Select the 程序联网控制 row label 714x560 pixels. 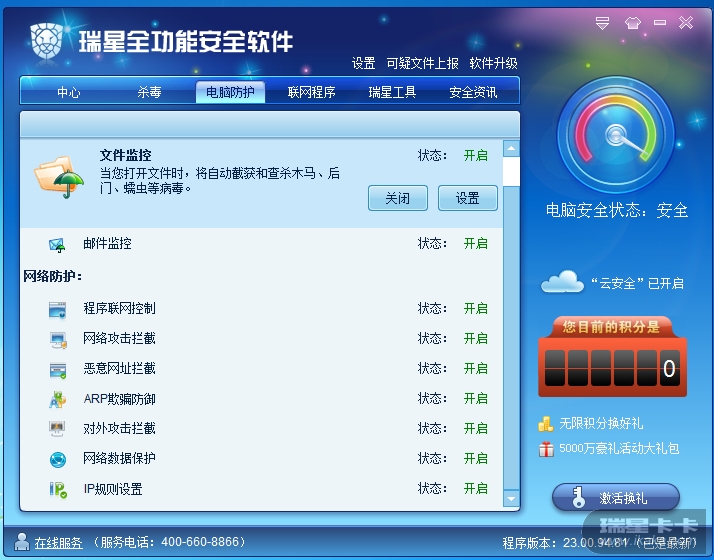[x=119, y=309]
